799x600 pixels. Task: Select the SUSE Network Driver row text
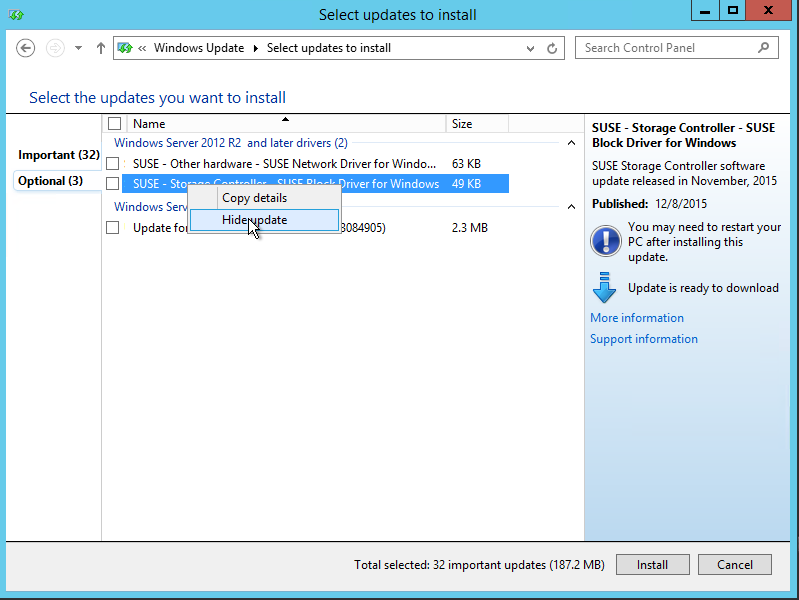click(x=284, y=164)
